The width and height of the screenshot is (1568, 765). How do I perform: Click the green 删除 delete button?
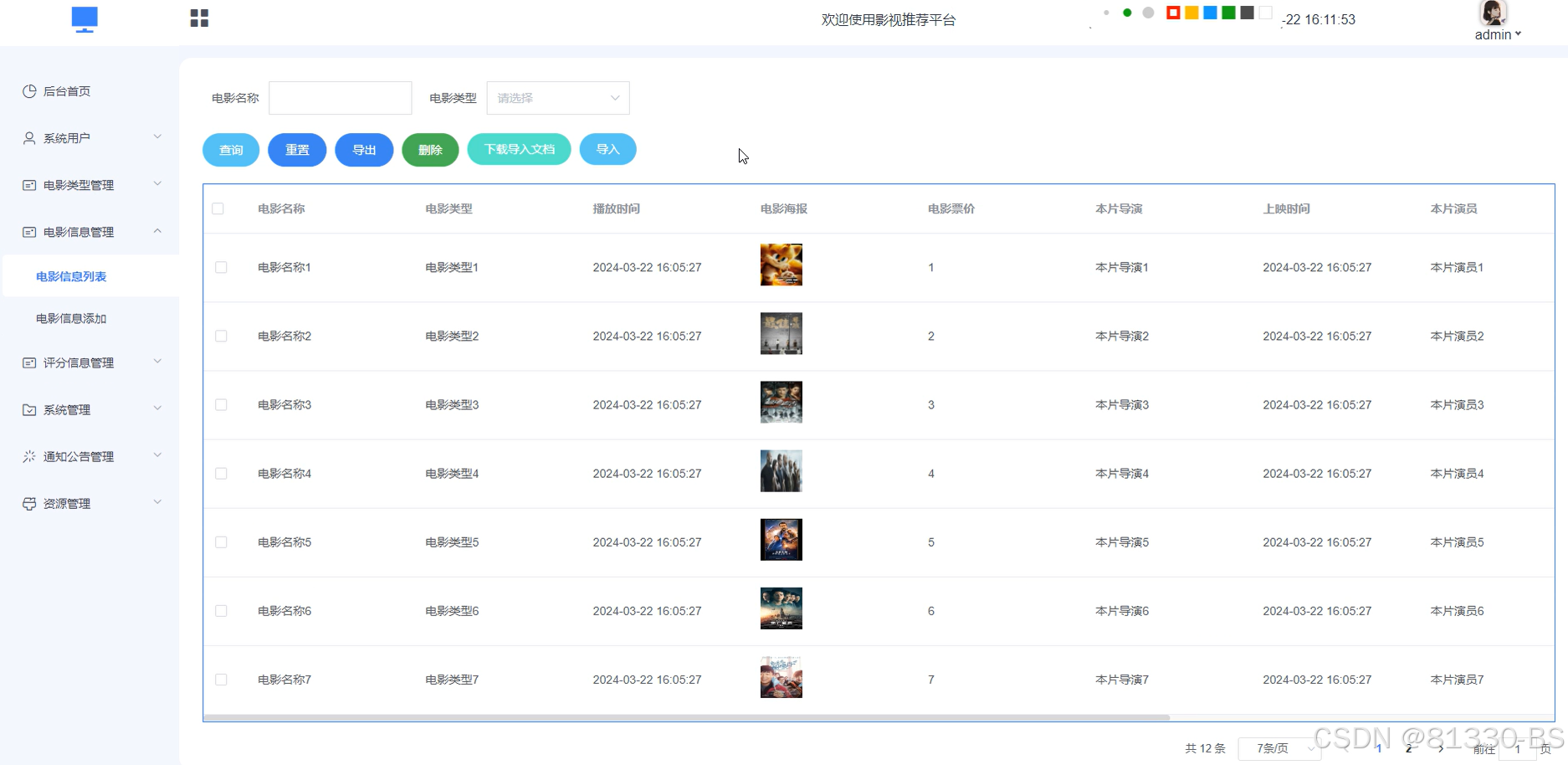(430, 150)
